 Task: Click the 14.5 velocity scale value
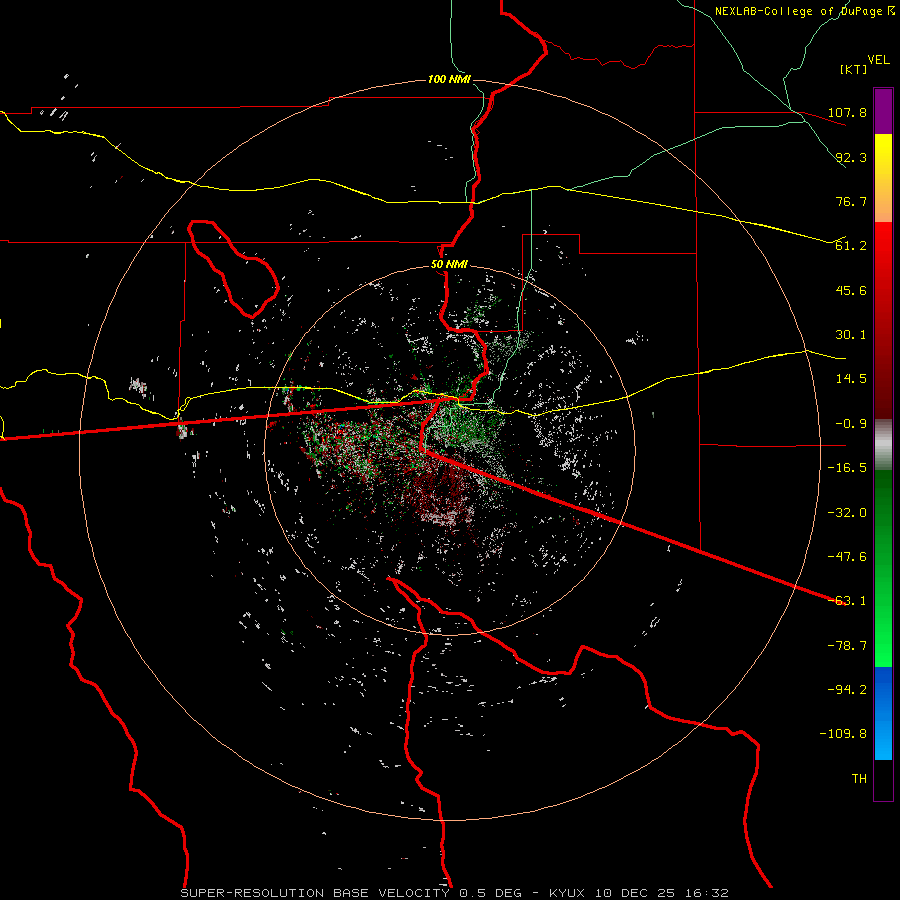tap(851, 379)
